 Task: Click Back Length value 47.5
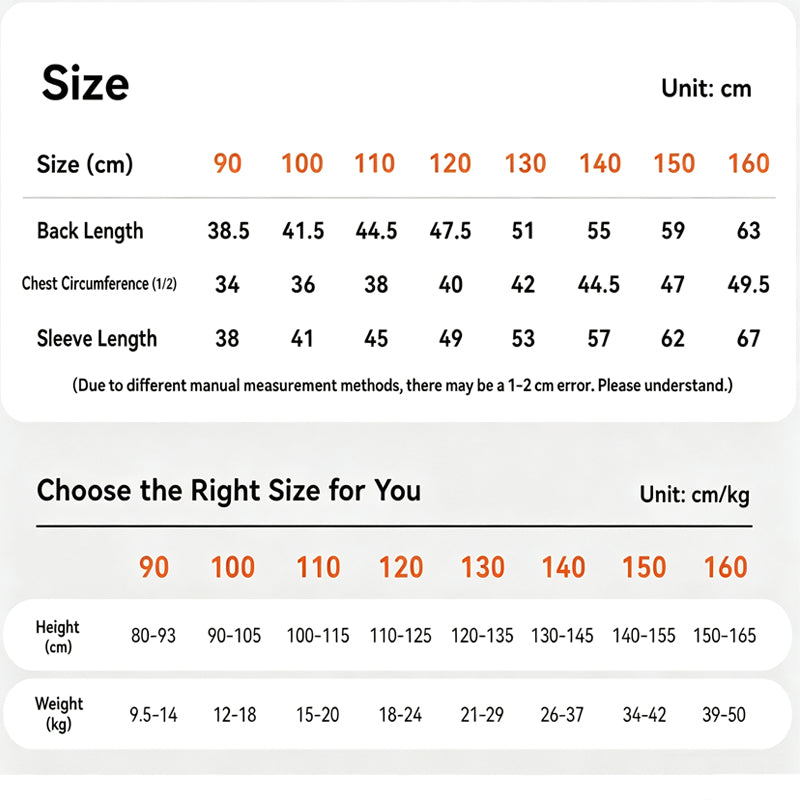pyautogui.click(x=449, y=231)
